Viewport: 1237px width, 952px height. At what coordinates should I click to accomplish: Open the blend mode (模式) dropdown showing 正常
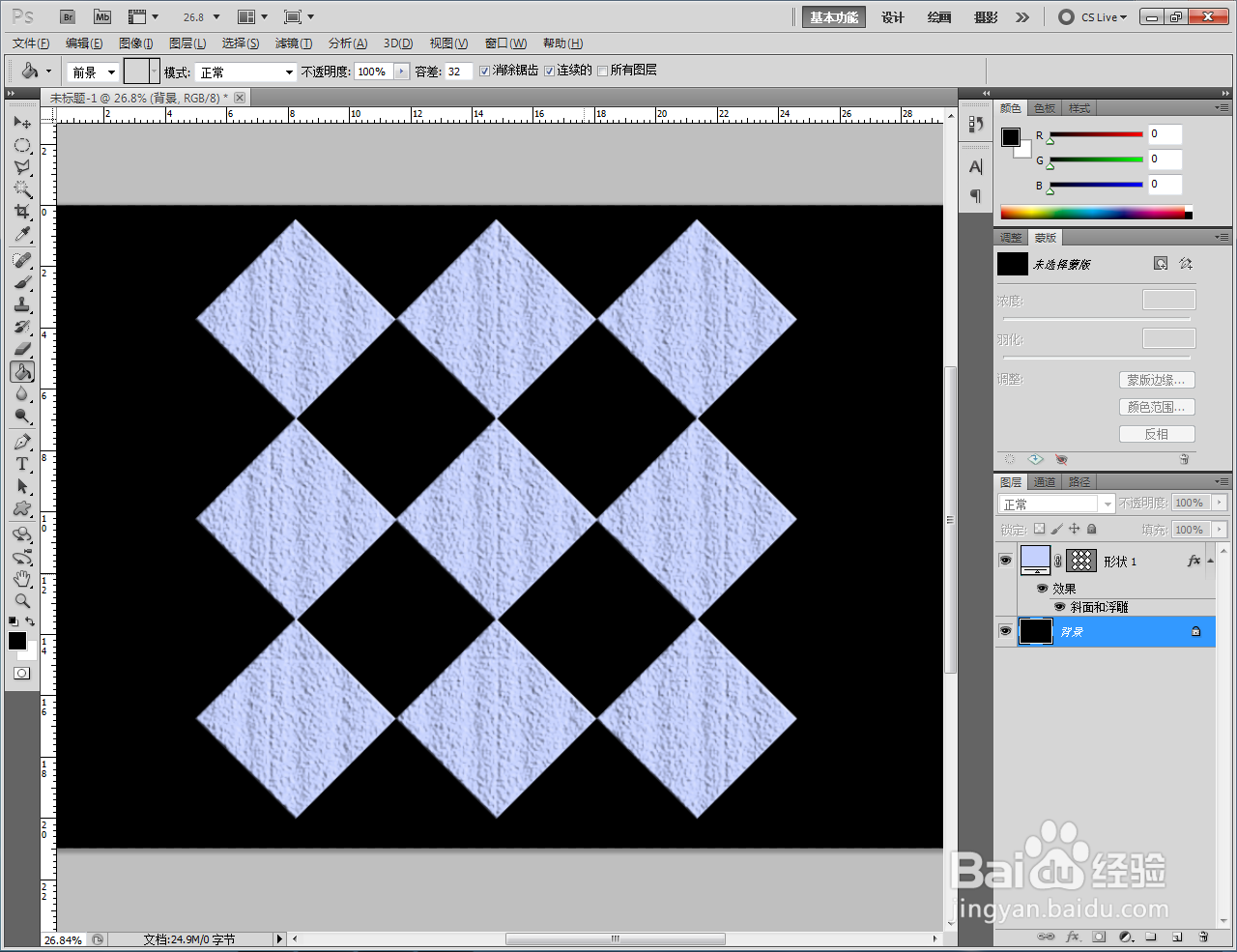pyautogui.click(x=245, y=72)
